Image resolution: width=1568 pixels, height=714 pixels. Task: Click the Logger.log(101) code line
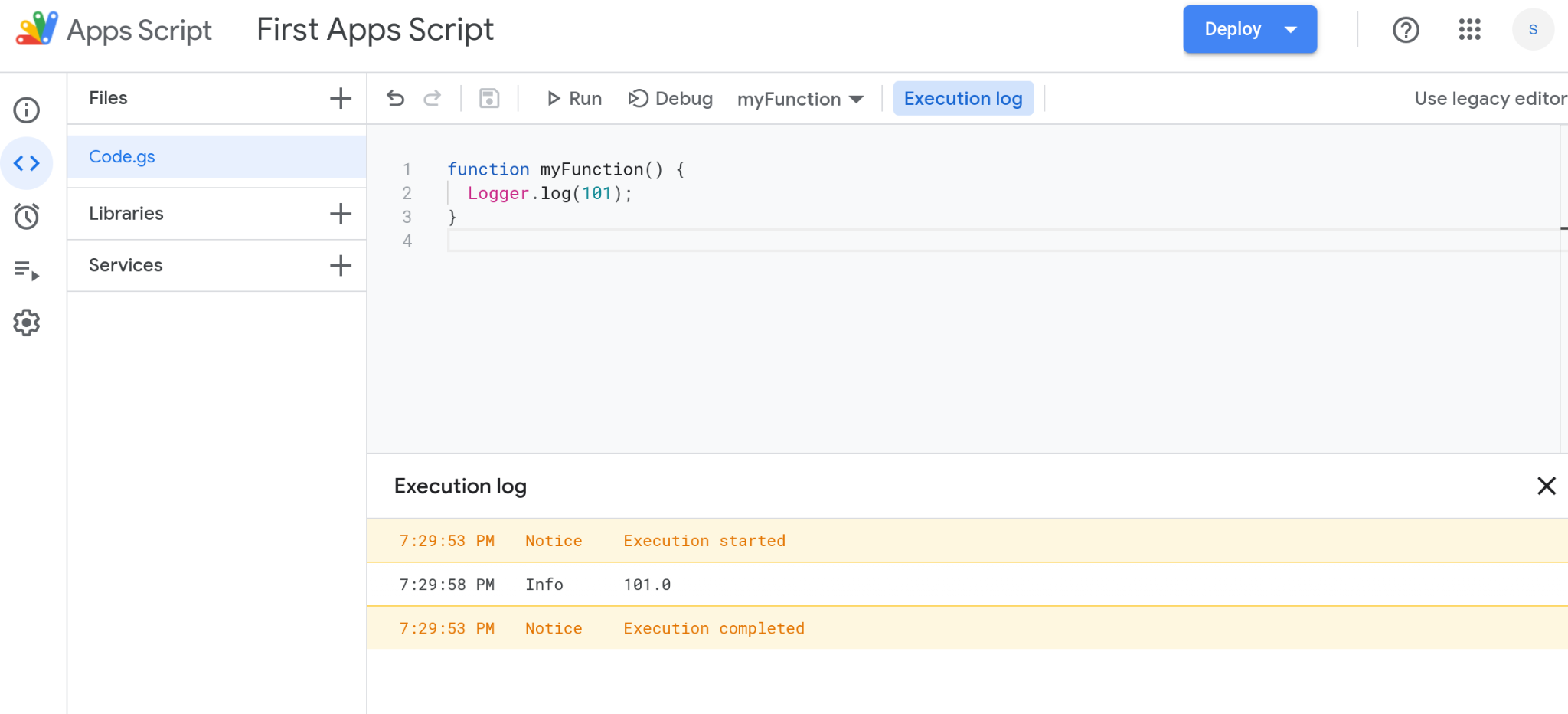click(x=550, y=193)
